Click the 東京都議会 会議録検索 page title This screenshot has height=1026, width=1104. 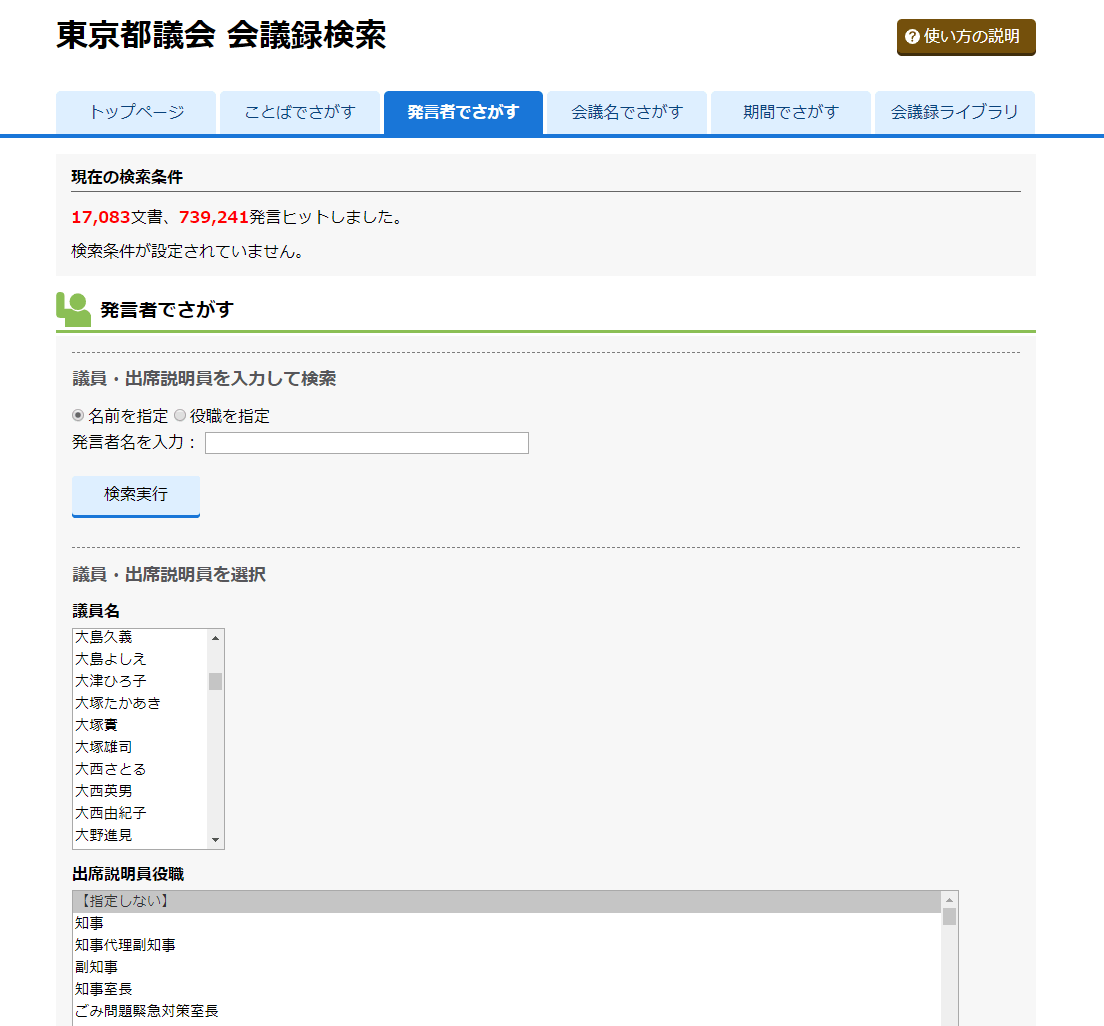pos(221,35)
